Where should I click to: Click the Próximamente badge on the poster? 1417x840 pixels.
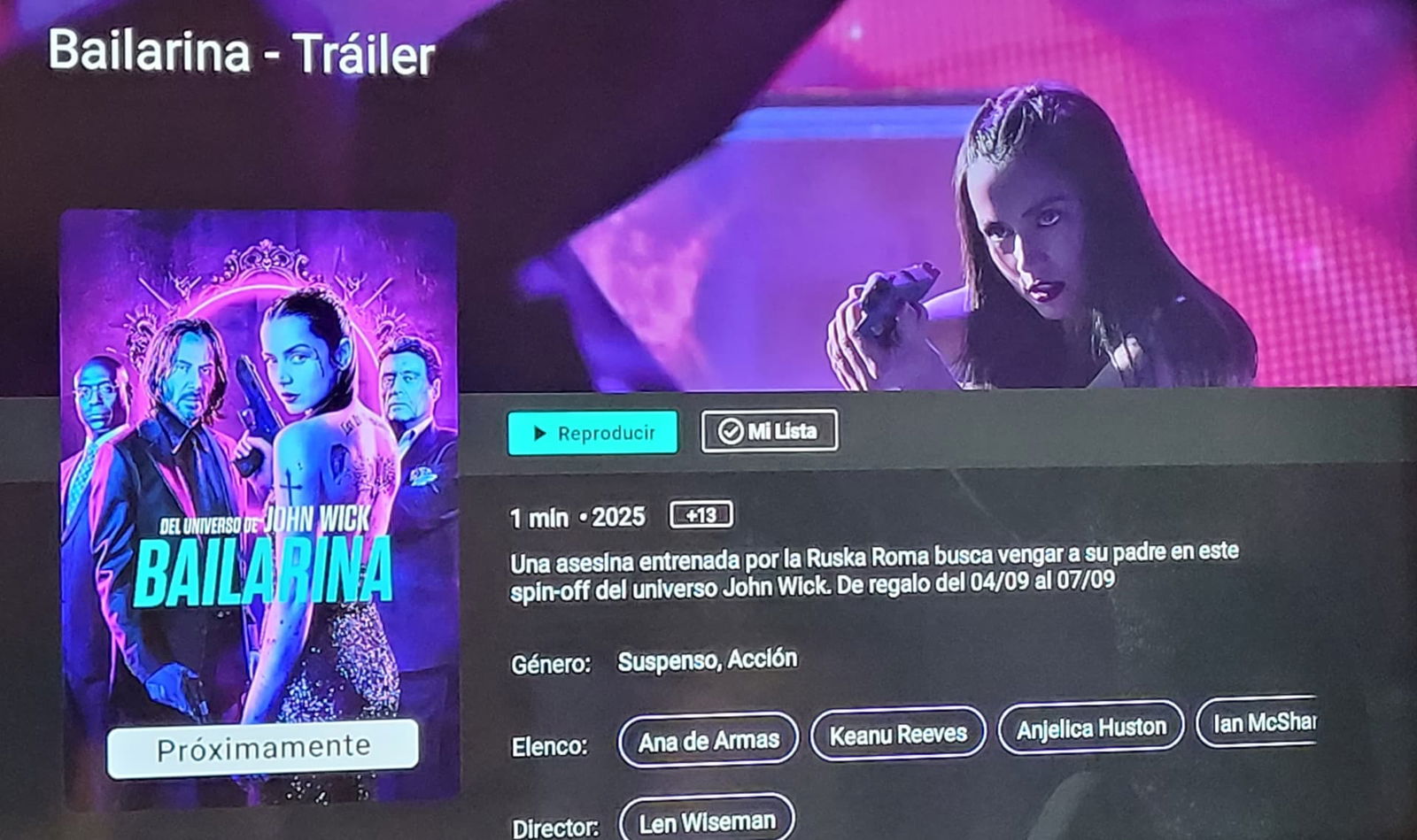(x=263, y=749)
